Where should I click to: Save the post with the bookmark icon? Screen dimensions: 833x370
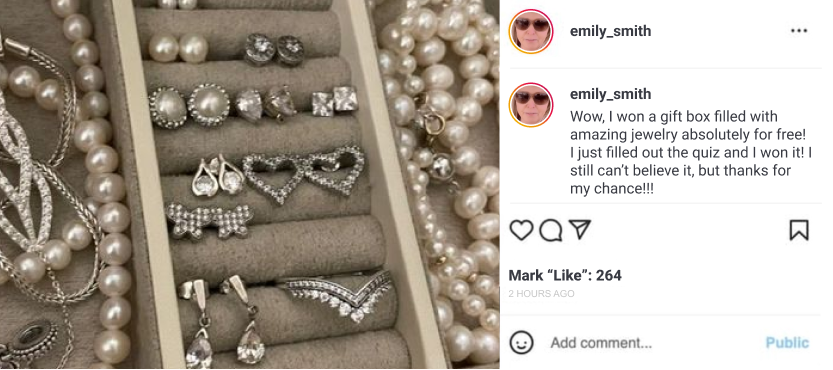(799, 230)
